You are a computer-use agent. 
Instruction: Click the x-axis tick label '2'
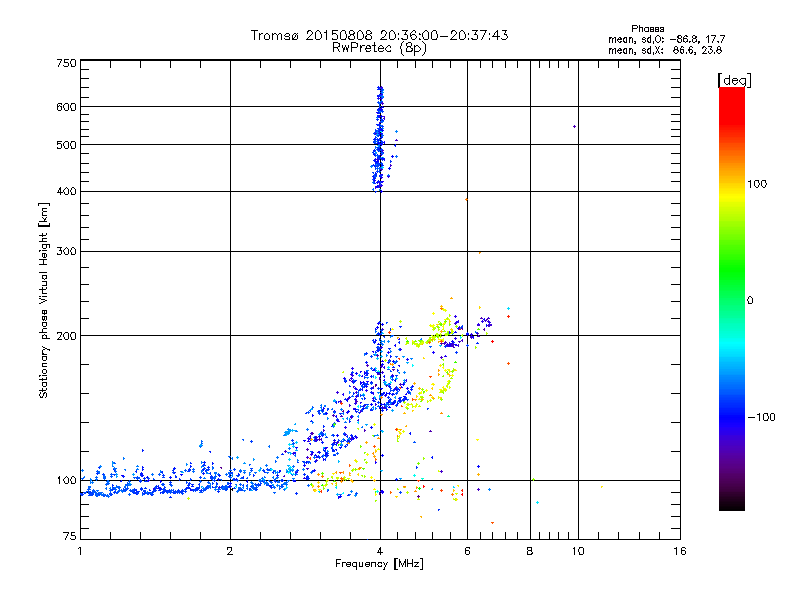[230, 551]
